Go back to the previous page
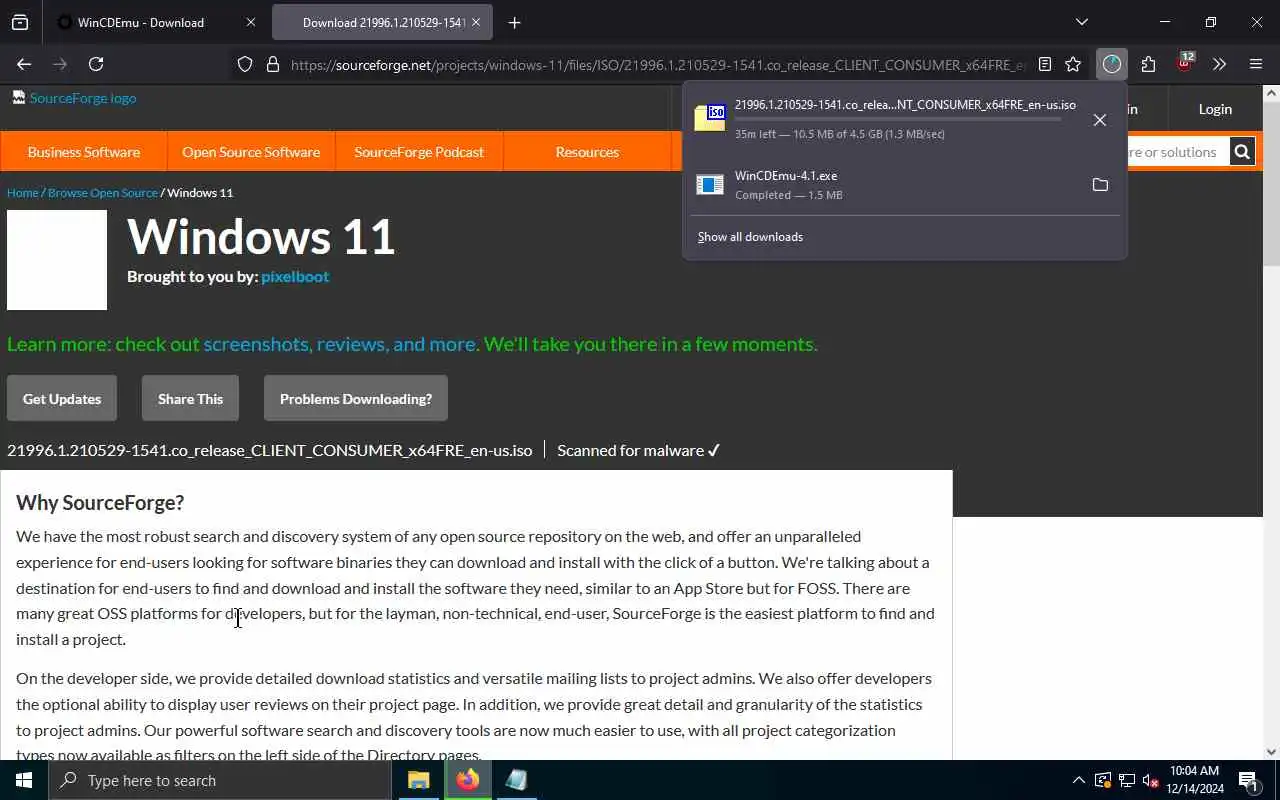Image resolution: width=1280 pixels, height=800 pixels. click(x=24, y=64)
